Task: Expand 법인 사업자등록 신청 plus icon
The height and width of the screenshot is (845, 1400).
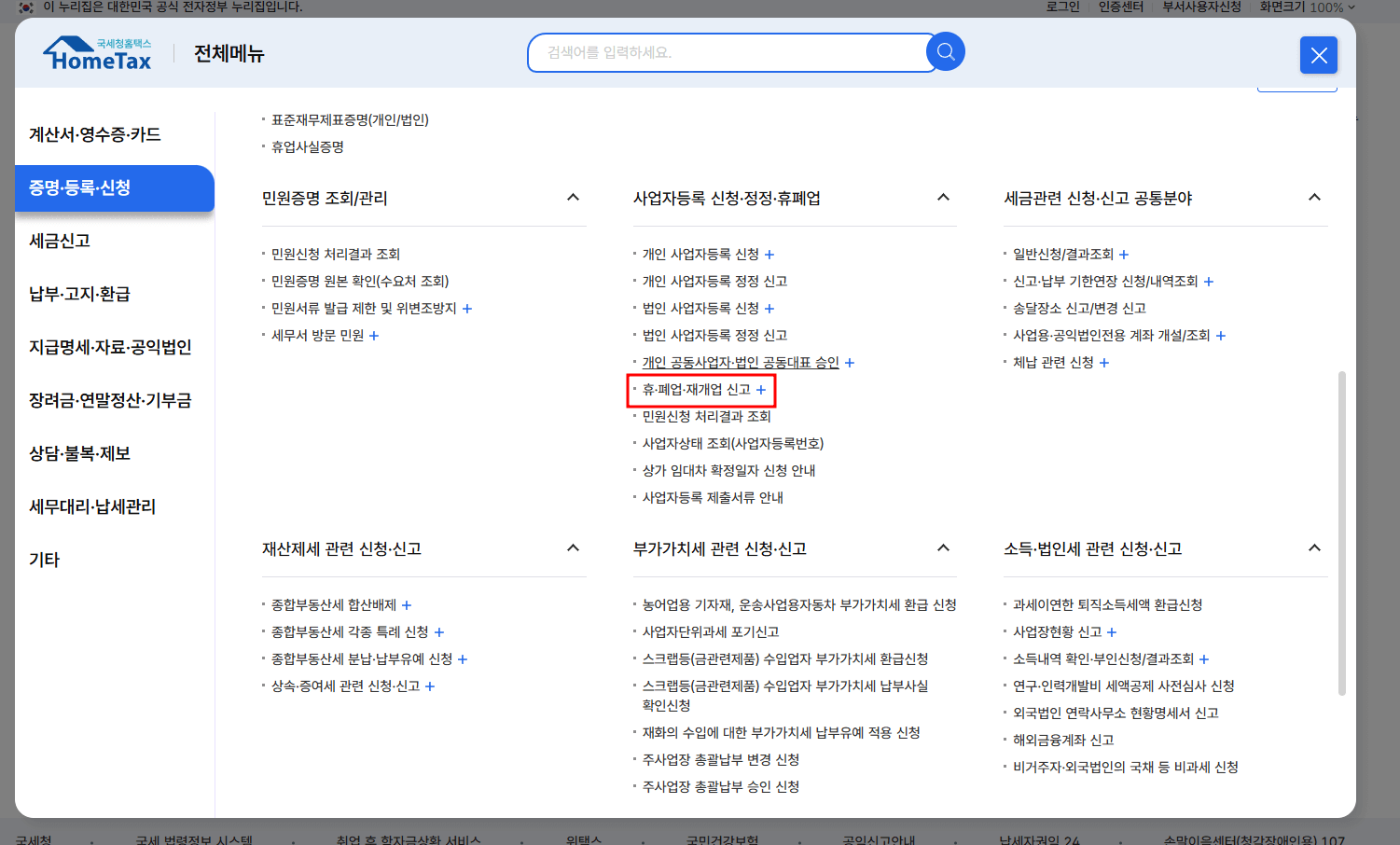Action: coord(769,308)
